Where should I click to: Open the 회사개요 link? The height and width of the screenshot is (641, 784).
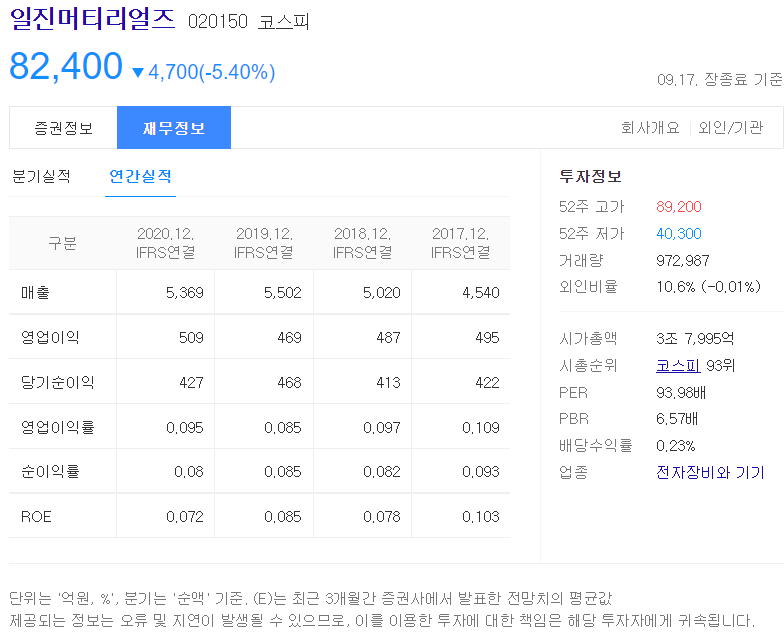(x=650, y=128)
